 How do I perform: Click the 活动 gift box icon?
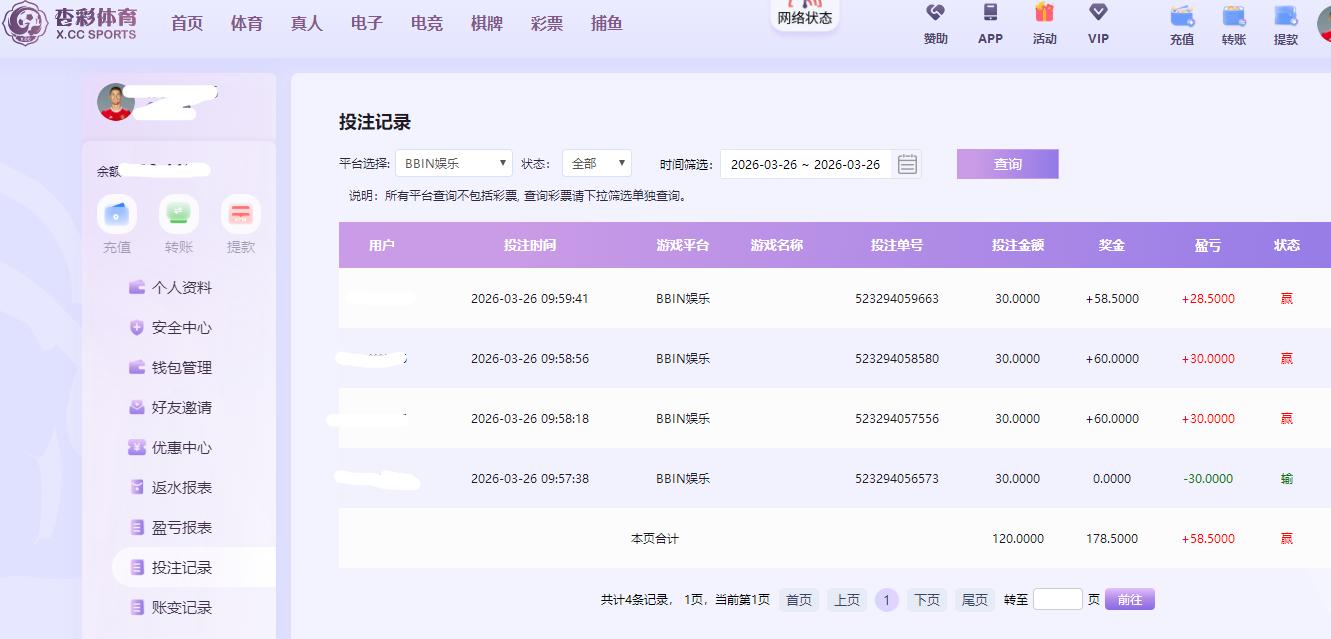1044,13
